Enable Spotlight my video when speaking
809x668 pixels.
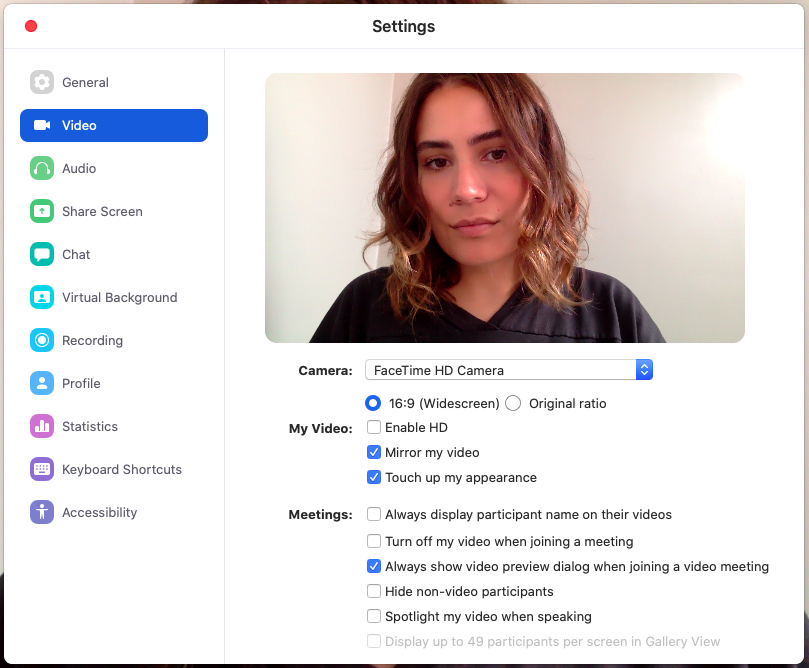tap(374, 616)
